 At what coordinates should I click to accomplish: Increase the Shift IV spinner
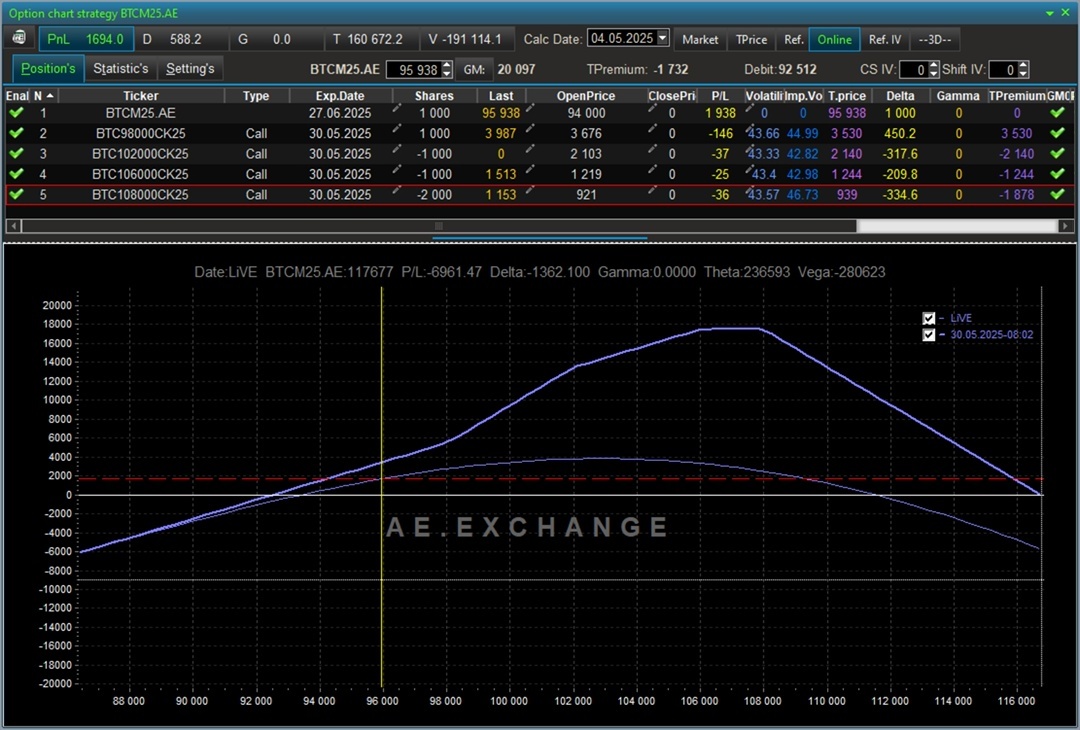point(1024,65)
